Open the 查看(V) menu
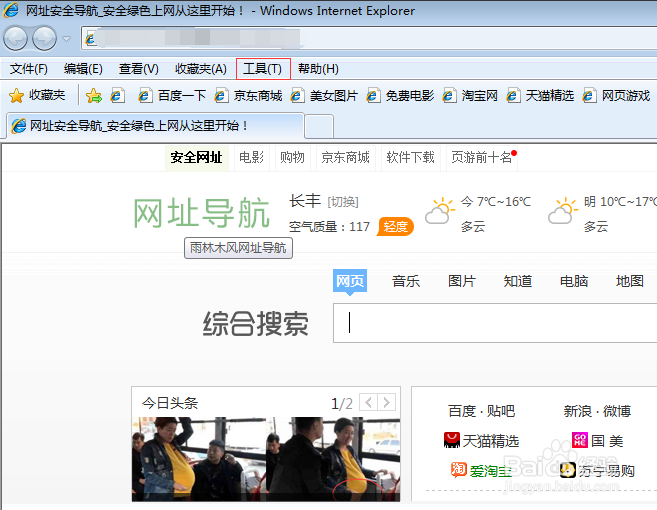 click(139, 69)
